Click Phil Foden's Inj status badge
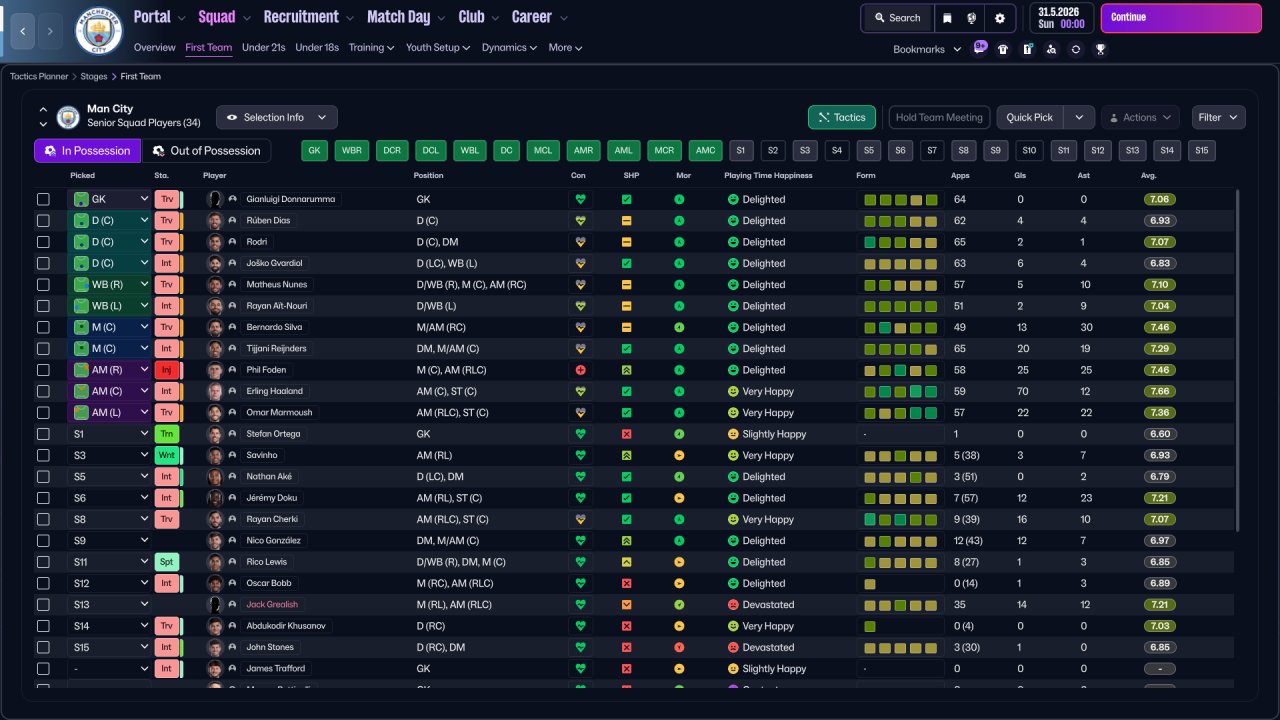The height and width of the screenshot is (720, 1280). [167, 370]
